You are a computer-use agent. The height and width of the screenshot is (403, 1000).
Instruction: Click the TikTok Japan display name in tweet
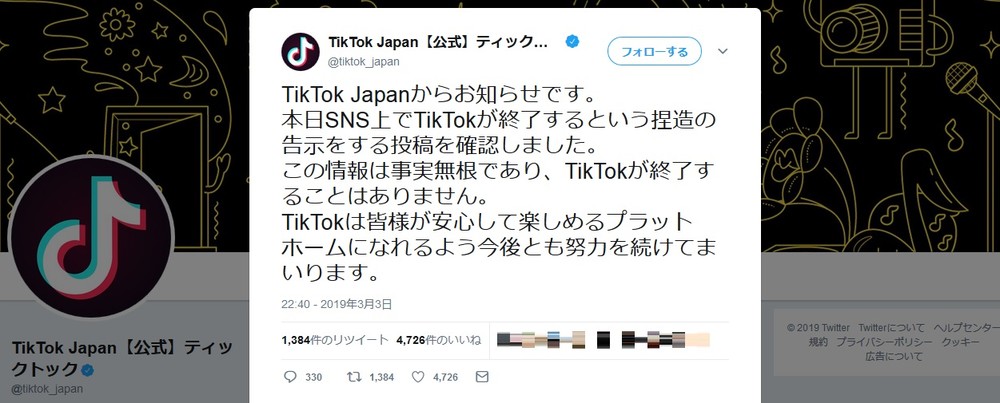[x=438, y=42]
